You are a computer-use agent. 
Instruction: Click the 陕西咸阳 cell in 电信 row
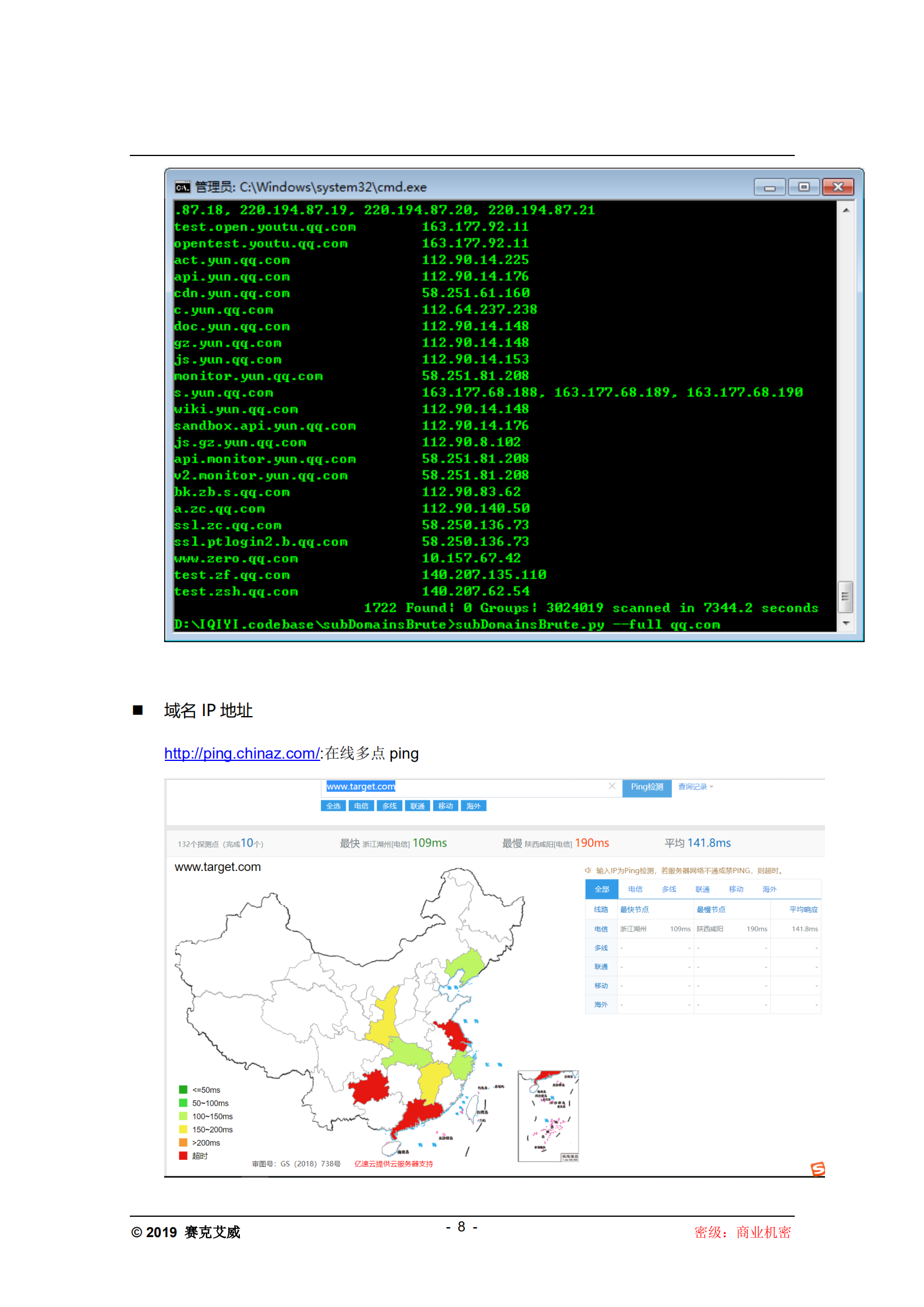(710, 929)
